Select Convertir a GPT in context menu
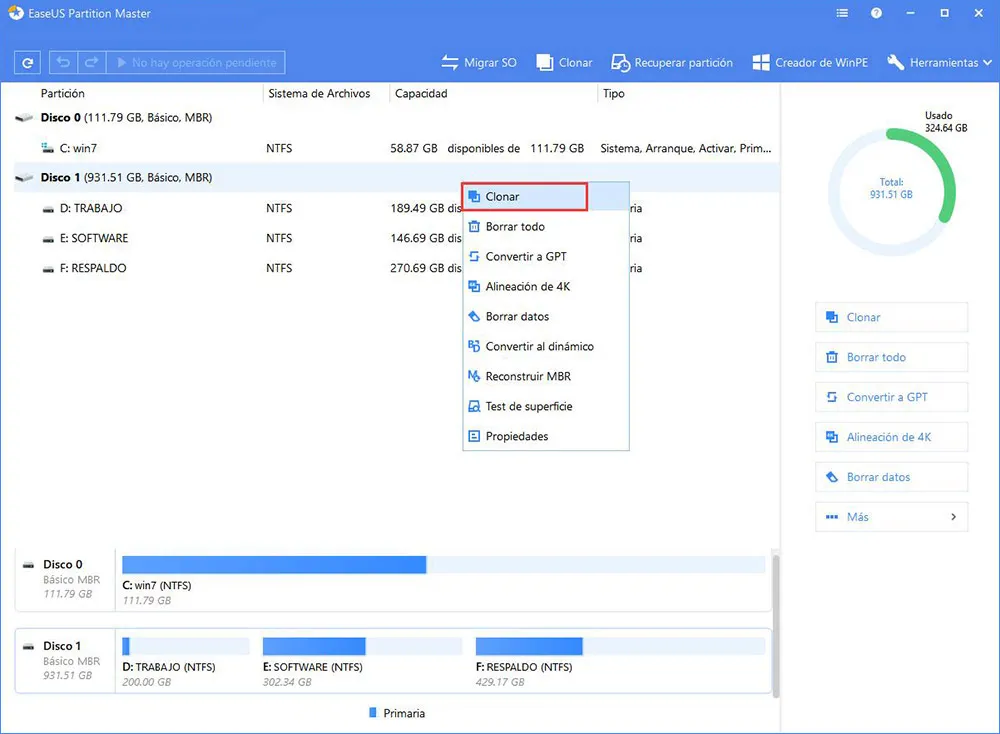Viewport: 1000px width, 734px height. (x=546, y=256)
